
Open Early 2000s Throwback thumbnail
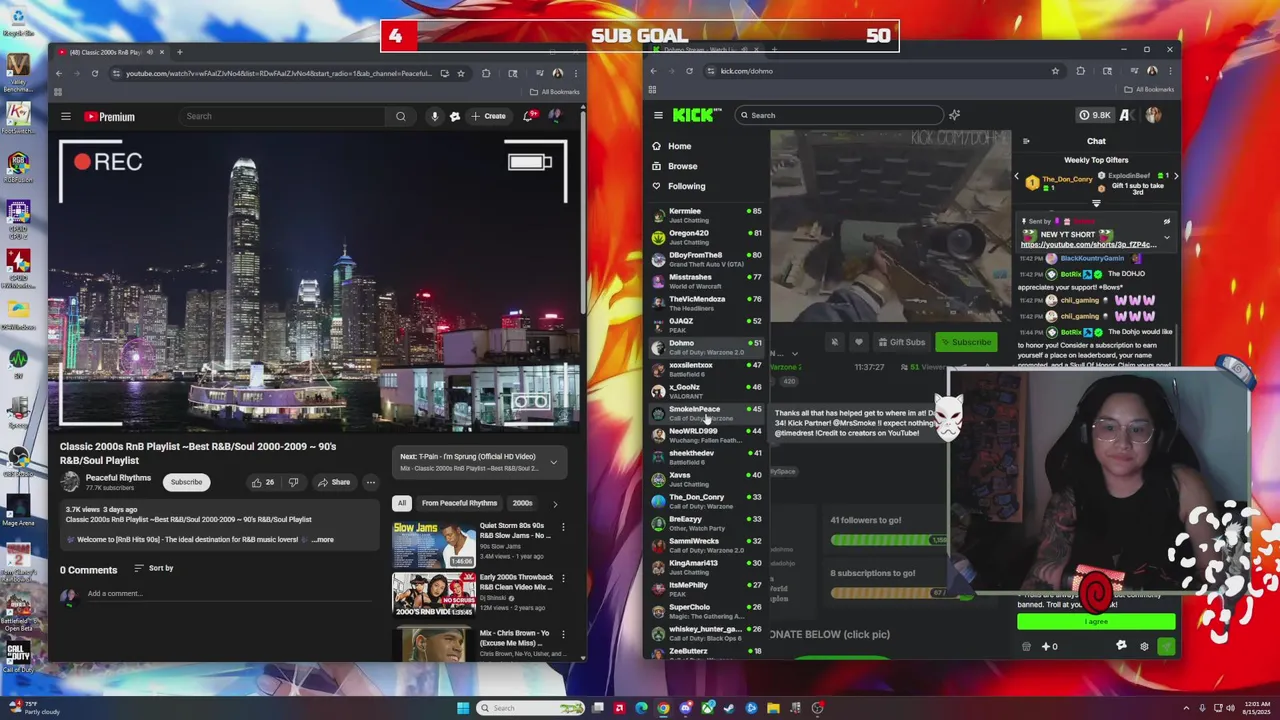pyautogui.click(x=434, y=596)
